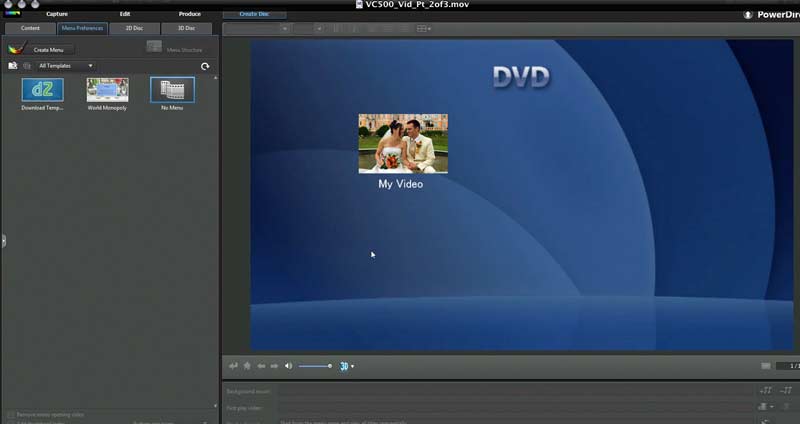Click the rainbow app logo icon
The image size is (800, 424).
click(13, 14)
